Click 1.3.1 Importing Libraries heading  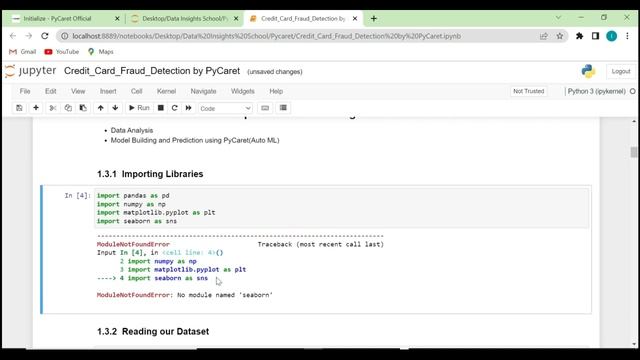tap(150, 174)
